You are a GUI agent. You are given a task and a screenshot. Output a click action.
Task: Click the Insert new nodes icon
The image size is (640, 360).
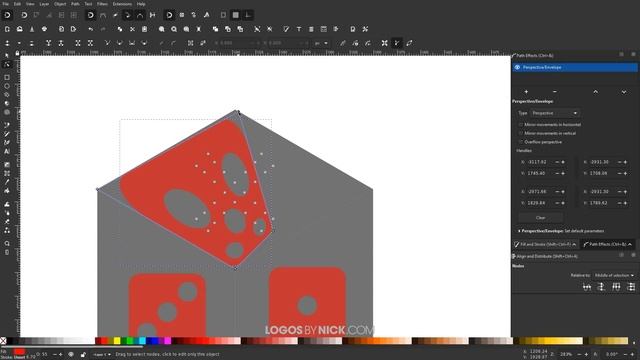tap(7, 43)
